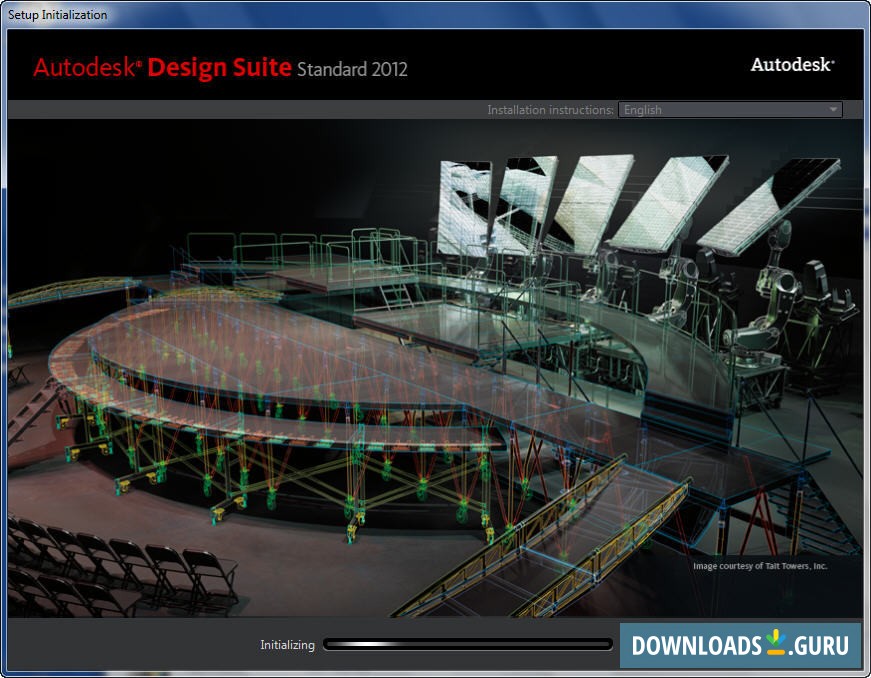Click the Installation instructions label

pos(550,110)
